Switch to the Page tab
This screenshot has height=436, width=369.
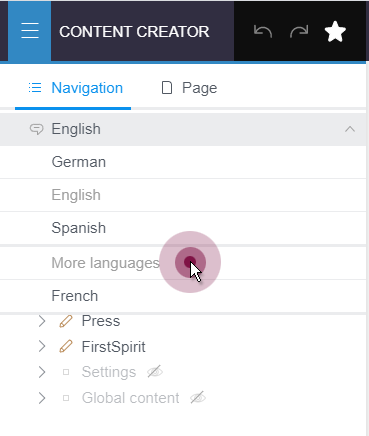(x=189, y=88)
